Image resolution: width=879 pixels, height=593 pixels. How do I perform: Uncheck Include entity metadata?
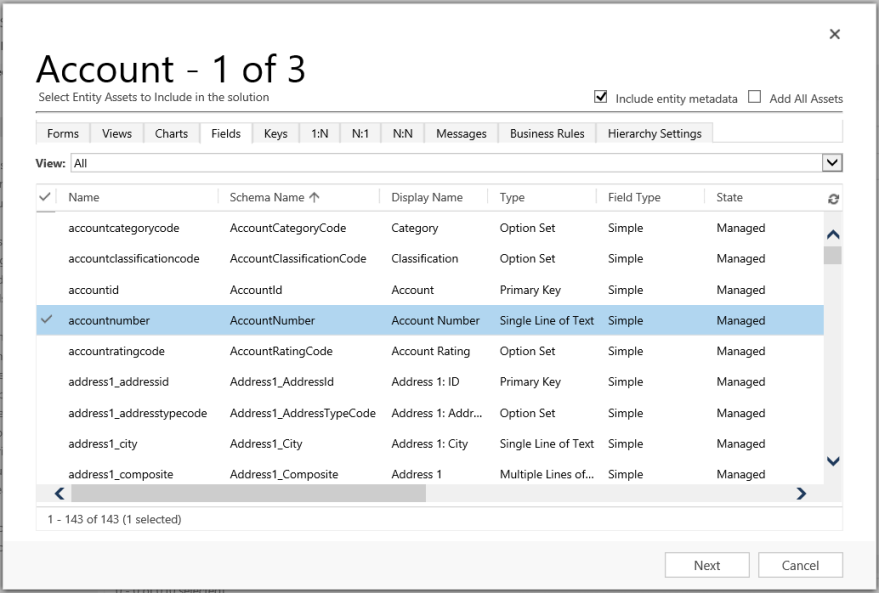click(601, 98)
